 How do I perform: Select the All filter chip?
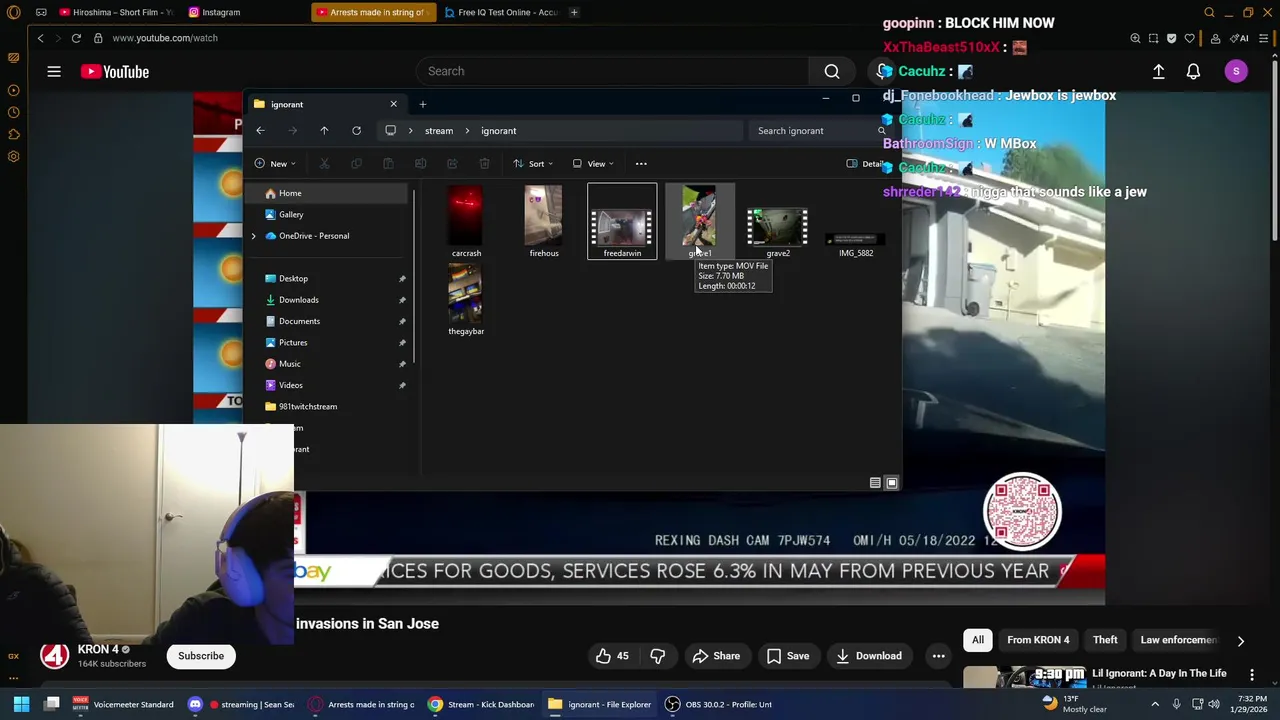pos(978,640)
